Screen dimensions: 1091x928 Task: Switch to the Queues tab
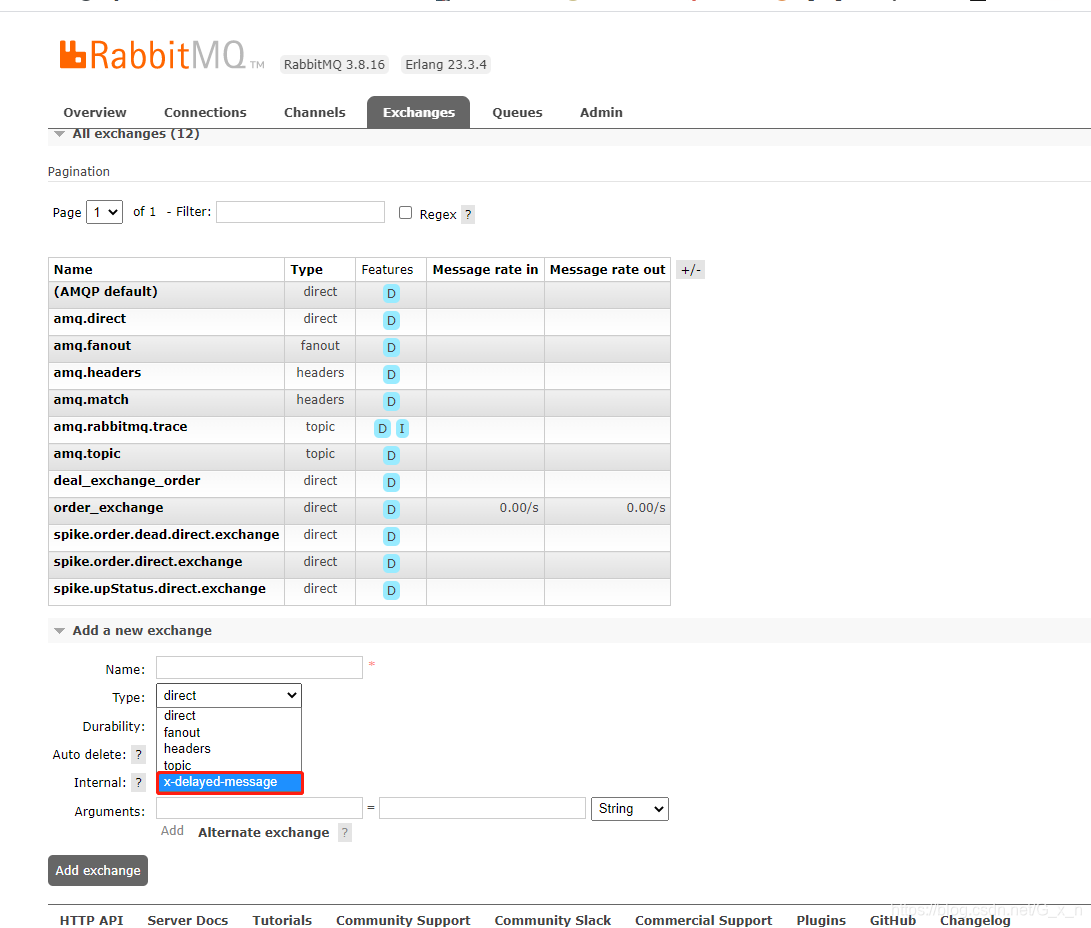pos(517,113)
